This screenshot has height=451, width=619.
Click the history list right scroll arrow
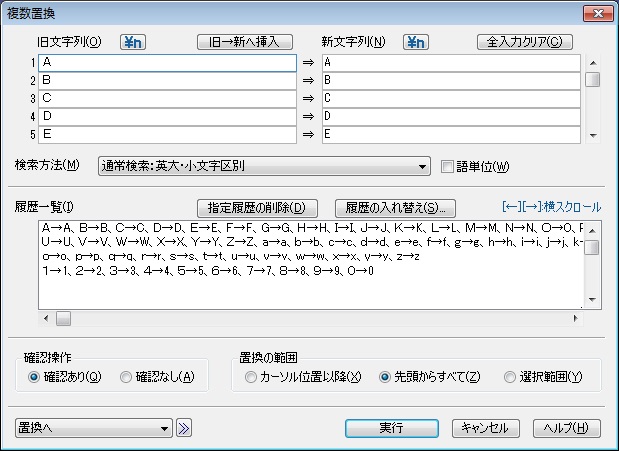(574, 319)
